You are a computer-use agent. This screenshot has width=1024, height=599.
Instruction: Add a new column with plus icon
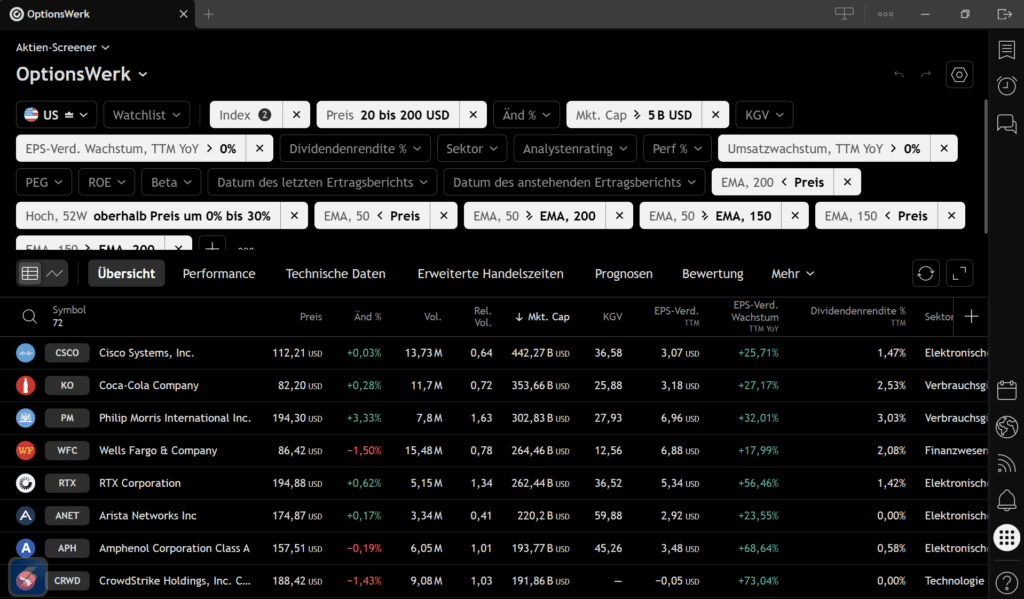(971, 317)
